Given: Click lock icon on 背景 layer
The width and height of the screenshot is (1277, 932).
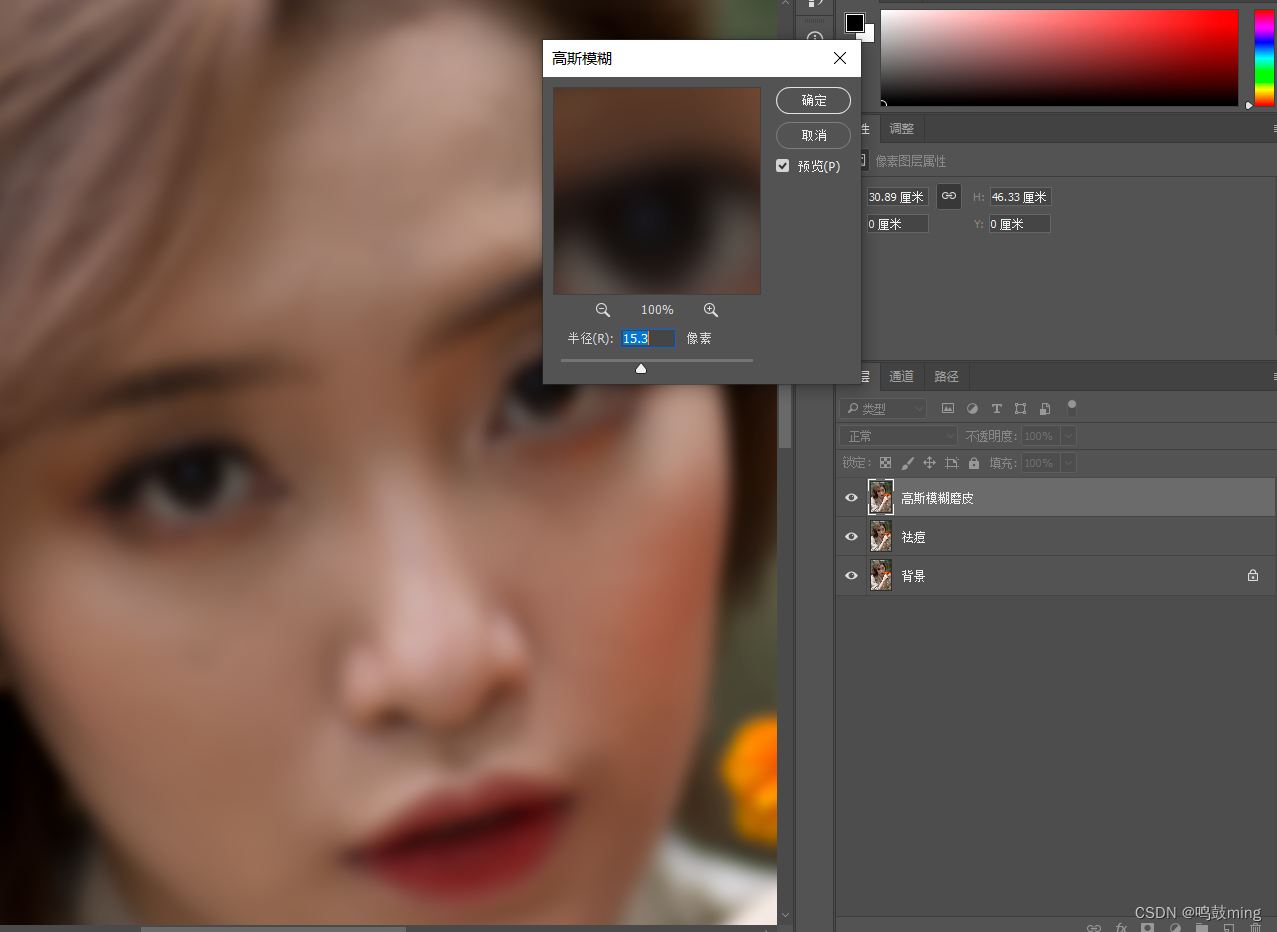Looking at the screenshot, I should coord(1253,576).
